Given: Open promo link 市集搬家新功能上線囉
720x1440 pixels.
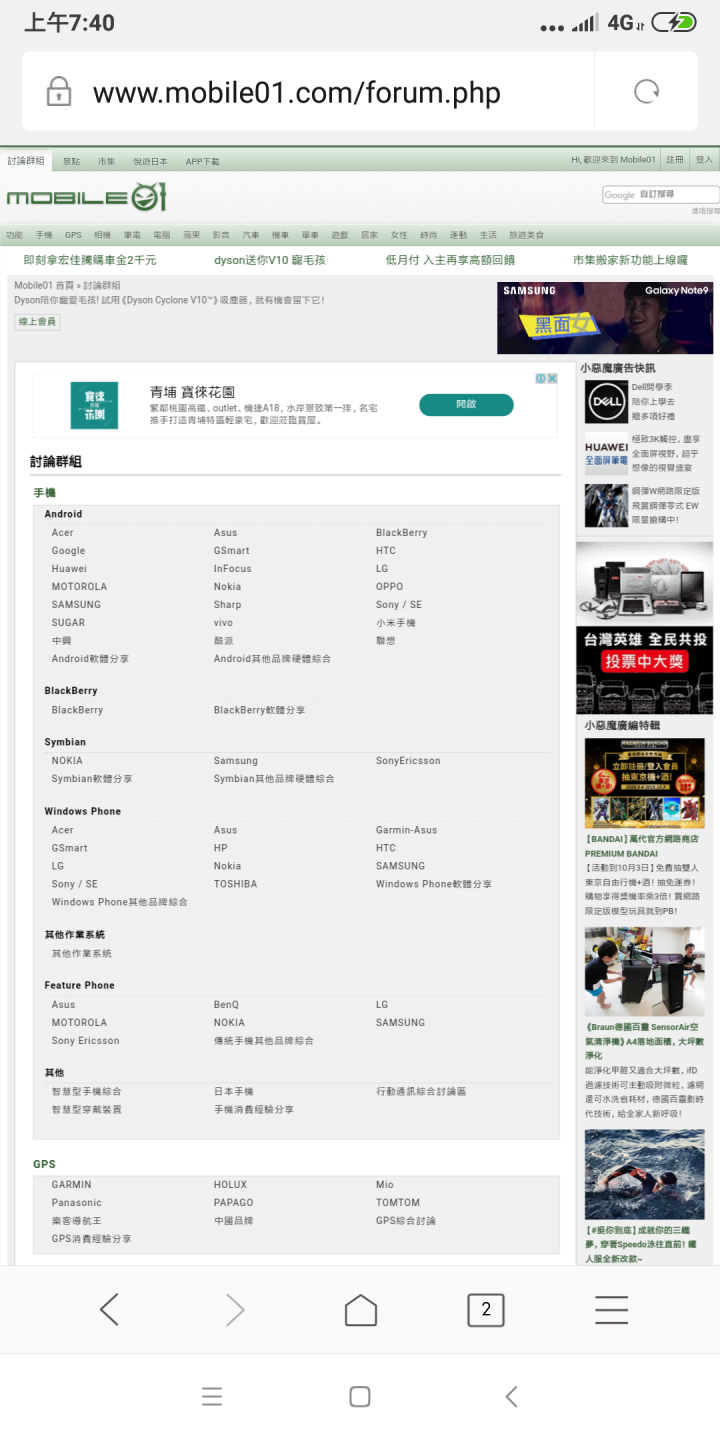Looking at the screenshot, I should pos(630,260).
